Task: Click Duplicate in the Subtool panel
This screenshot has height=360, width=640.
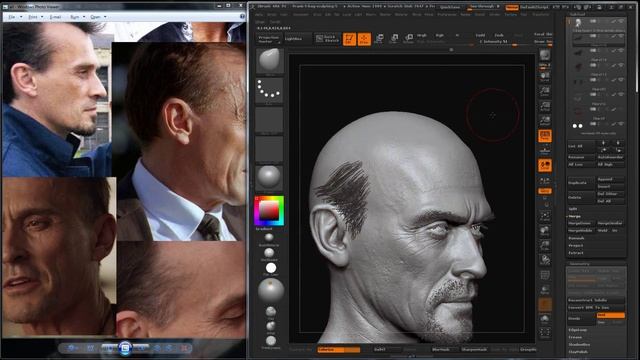Action: point(582,182)
